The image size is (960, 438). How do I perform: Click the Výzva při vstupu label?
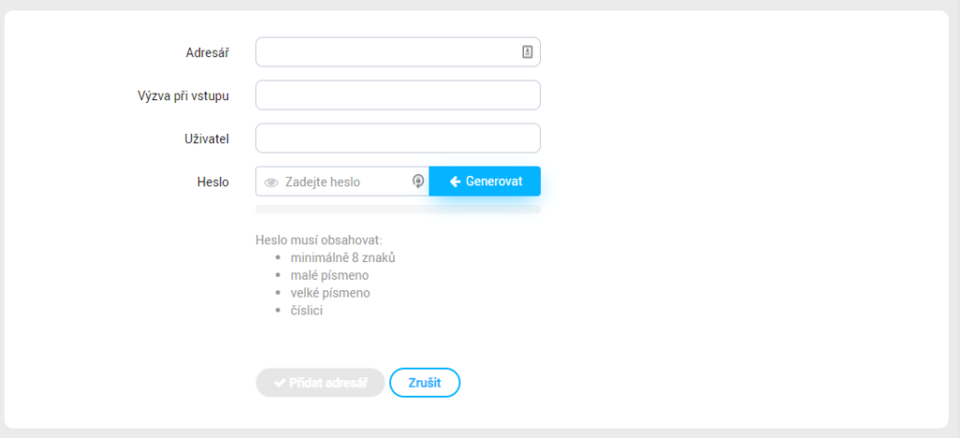[184, 96]
